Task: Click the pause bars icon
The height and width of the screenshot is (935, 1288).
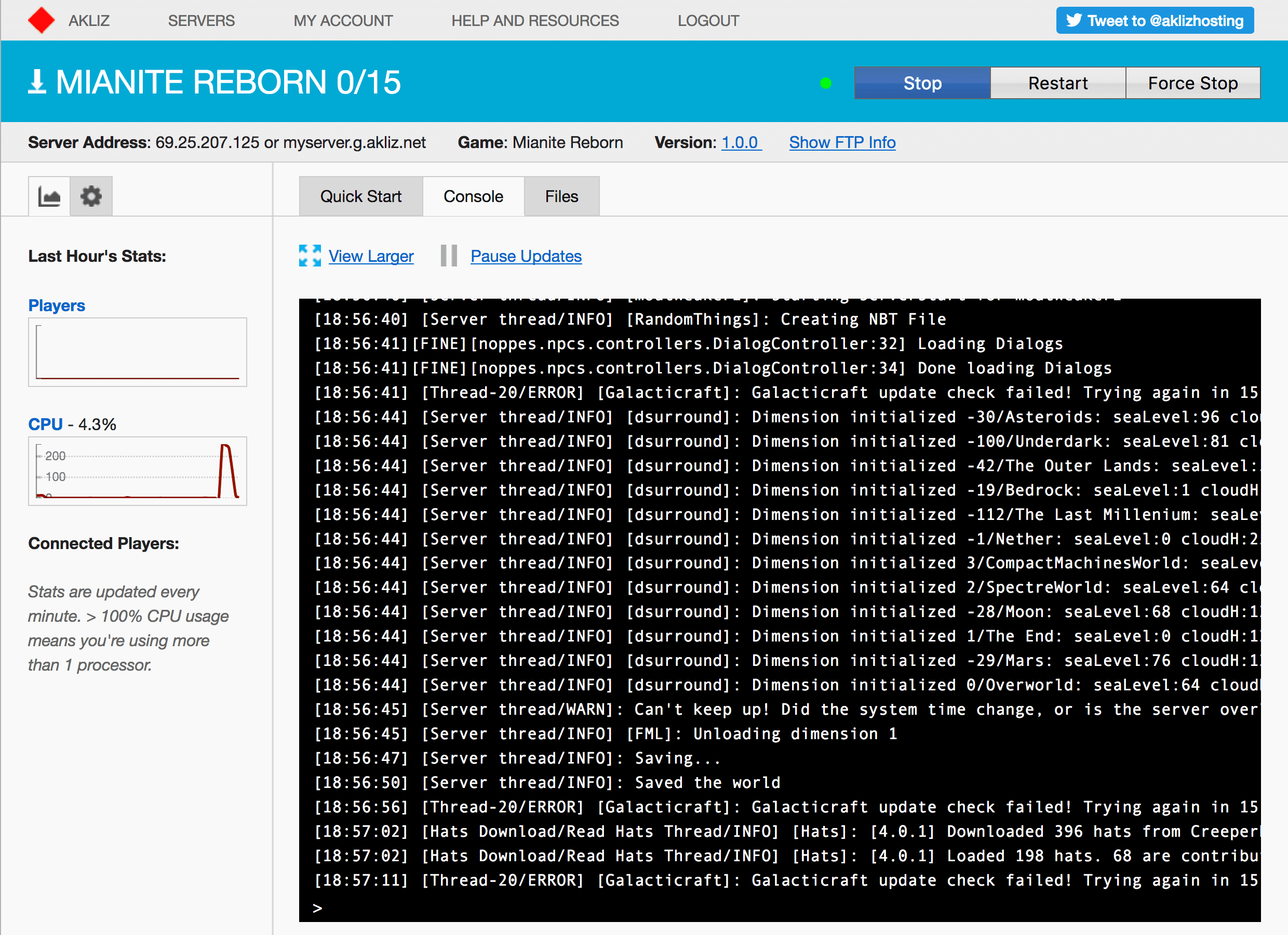Action: click(x=449, y=256)
